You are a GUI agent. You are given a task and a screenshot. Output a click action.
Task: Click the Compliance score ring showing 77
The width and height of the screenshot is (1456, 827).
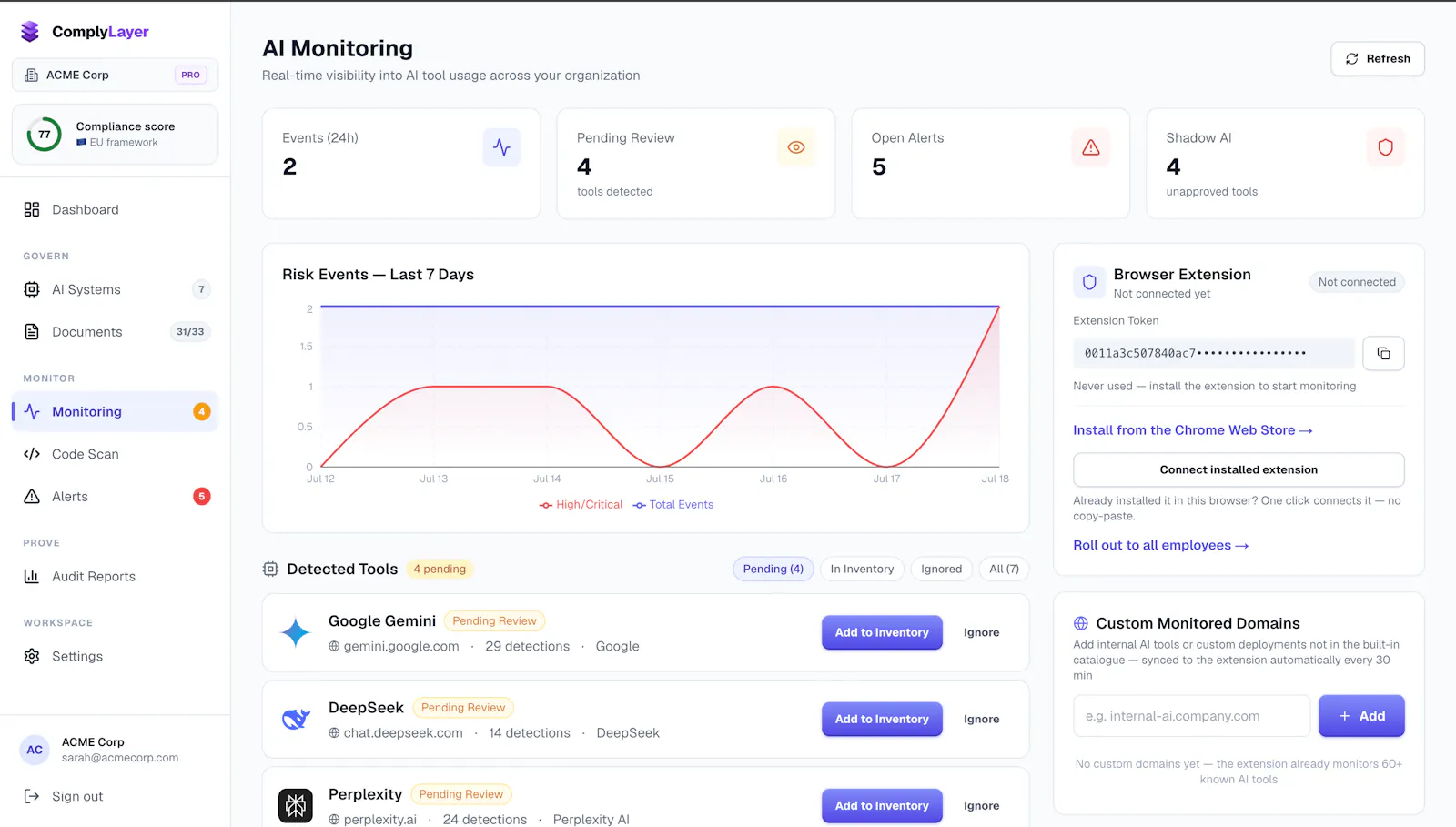click(x=44, y=134)
